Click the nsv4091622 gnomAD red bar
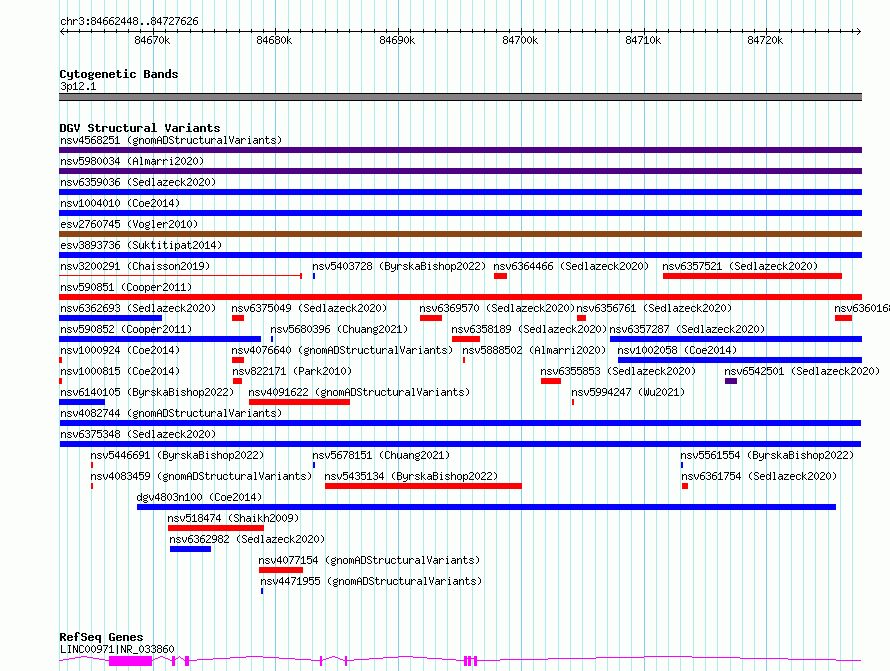 coord(299,402)
